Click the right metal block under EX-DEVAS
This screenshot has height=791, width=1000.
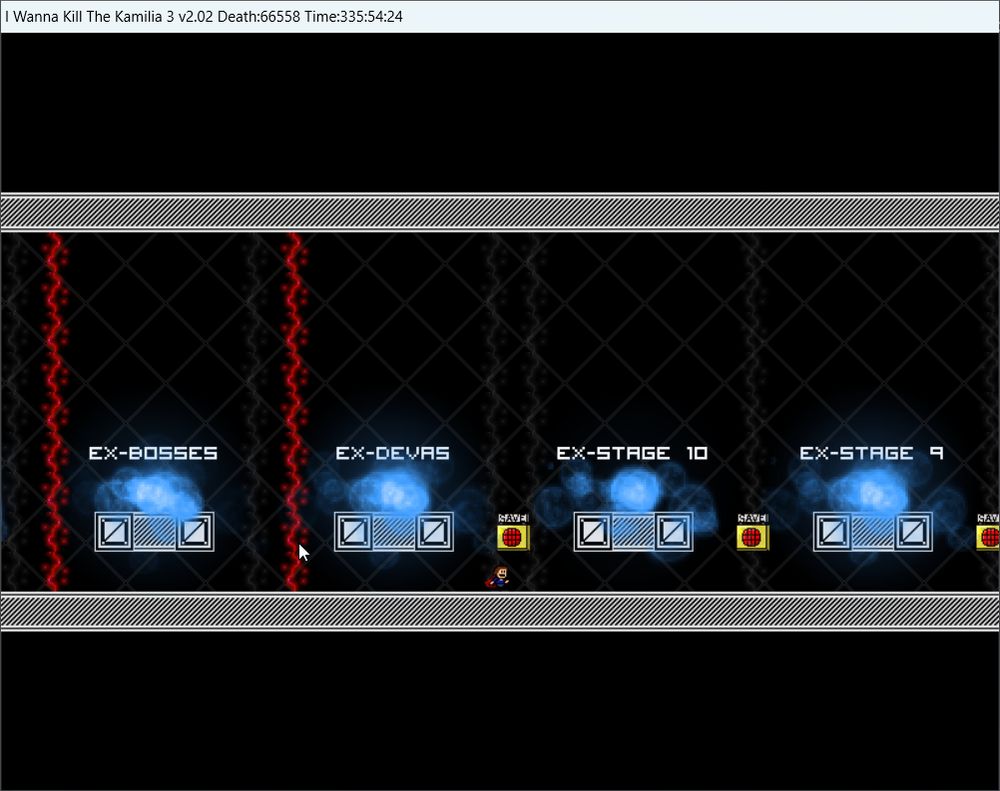[x=434, y=531]
